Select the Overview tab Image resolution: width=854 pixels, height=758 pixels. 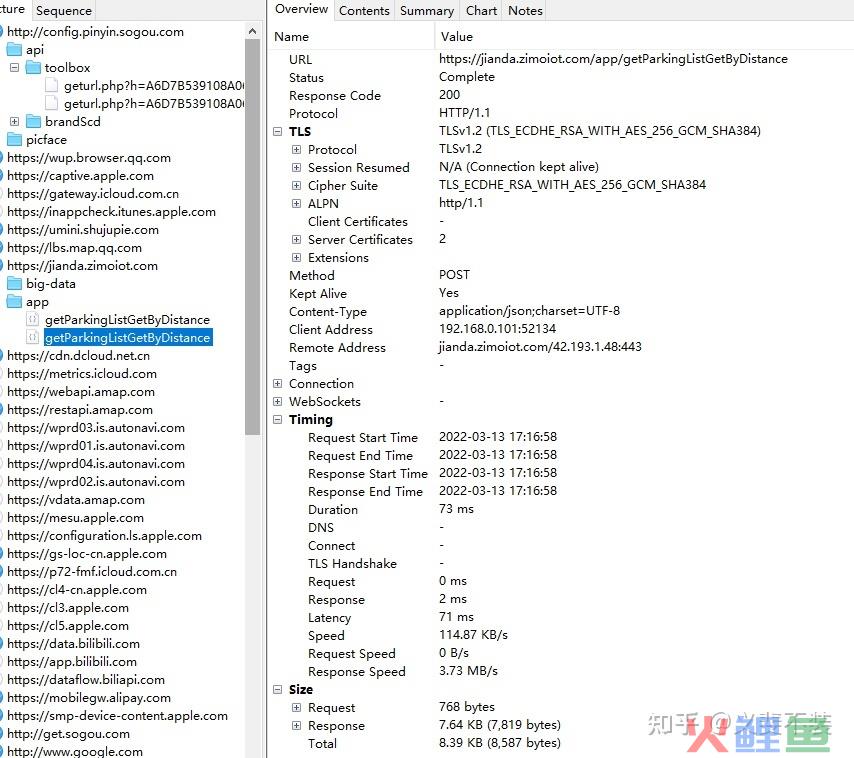pyautogui.click(x=301, y=9)
